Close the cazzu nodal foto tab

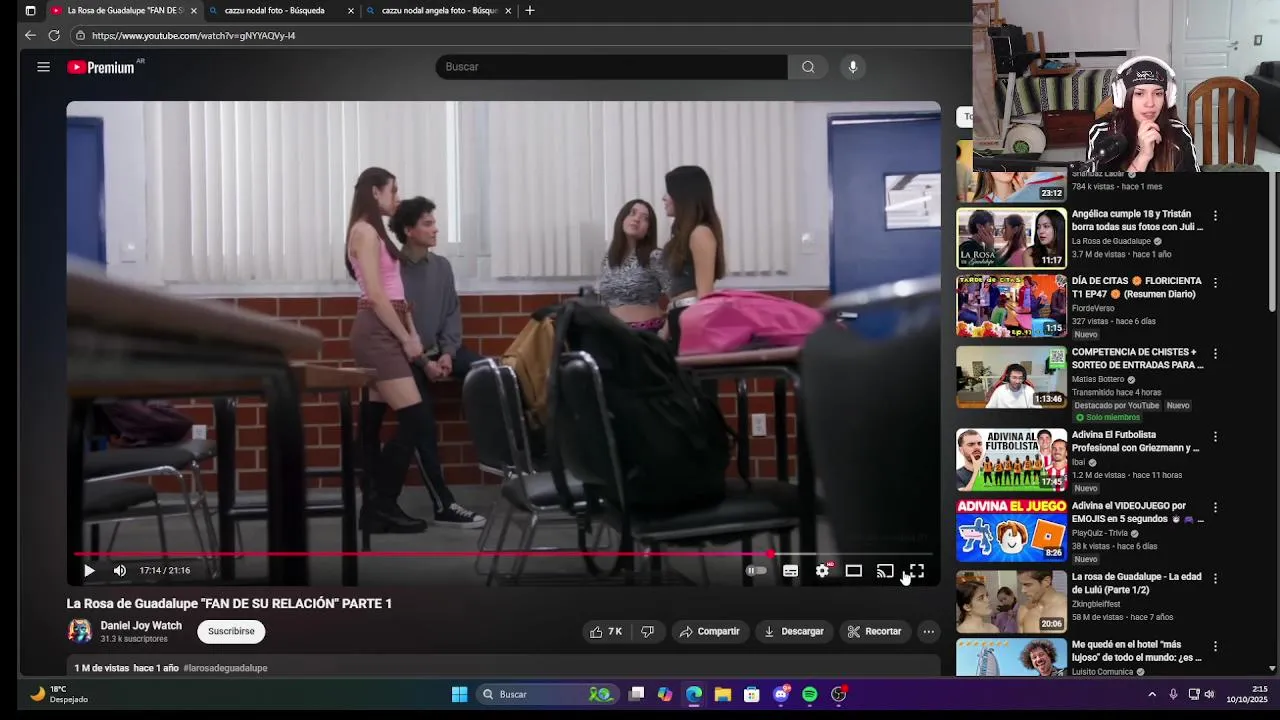click(x=351, y=11)
